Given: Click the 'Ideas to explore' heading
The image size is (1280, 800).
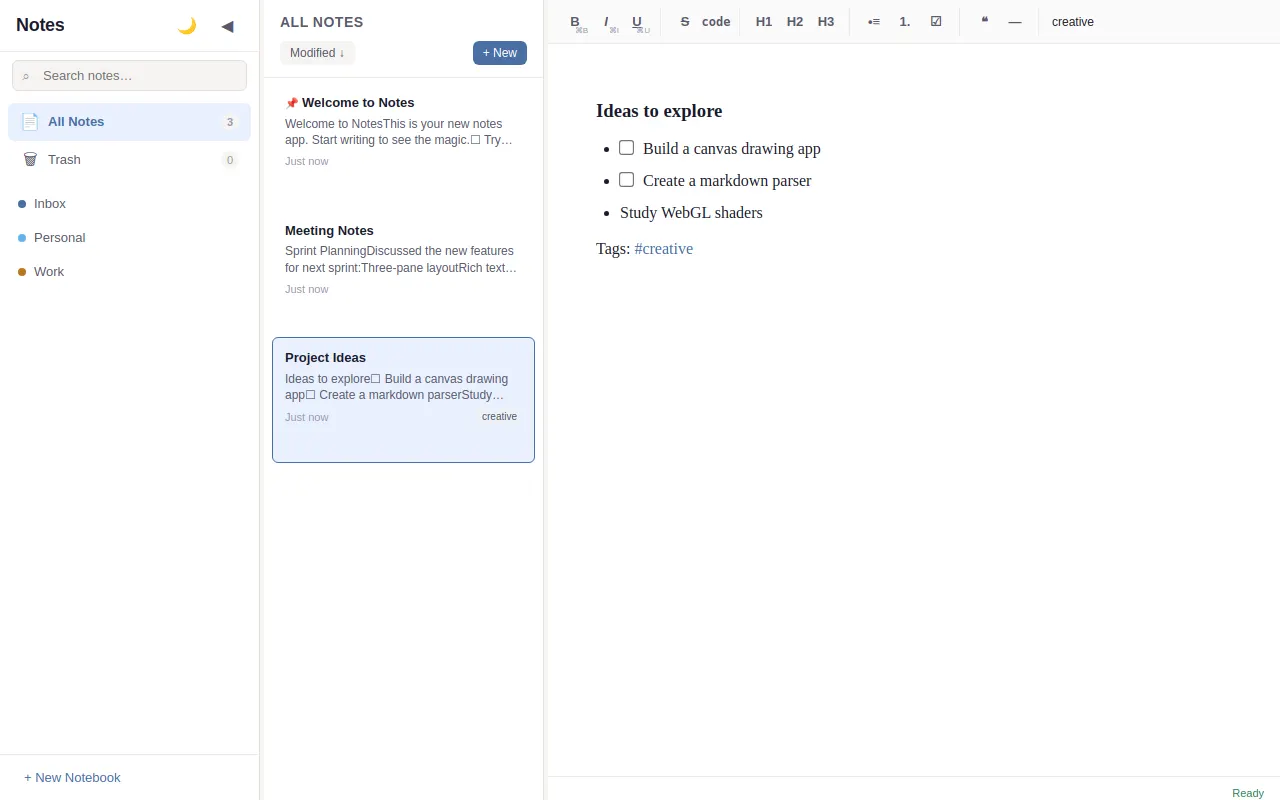Looking at the screenshot, I should click(659, 111).
